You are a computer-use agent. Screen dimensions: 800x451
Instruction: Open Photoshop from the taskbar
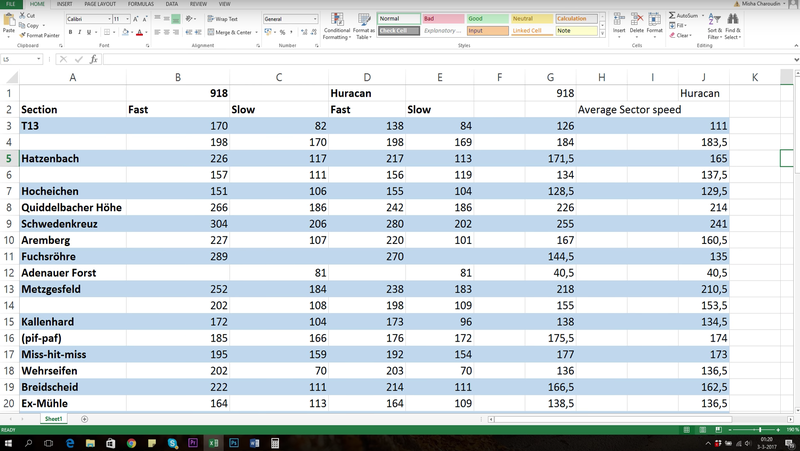pyautogui.click(x=234, y=443)
